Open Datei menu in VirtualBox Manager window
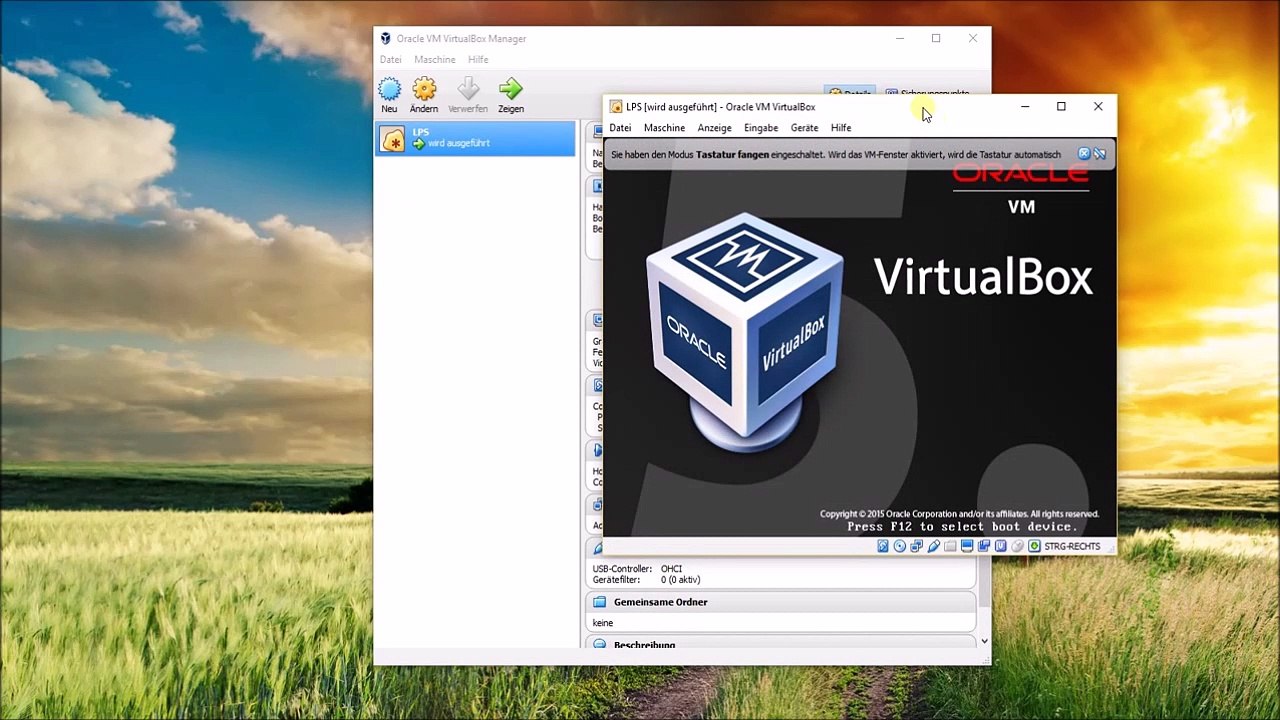The height and width of the screenshot is (720, 1280). [390, 60]
